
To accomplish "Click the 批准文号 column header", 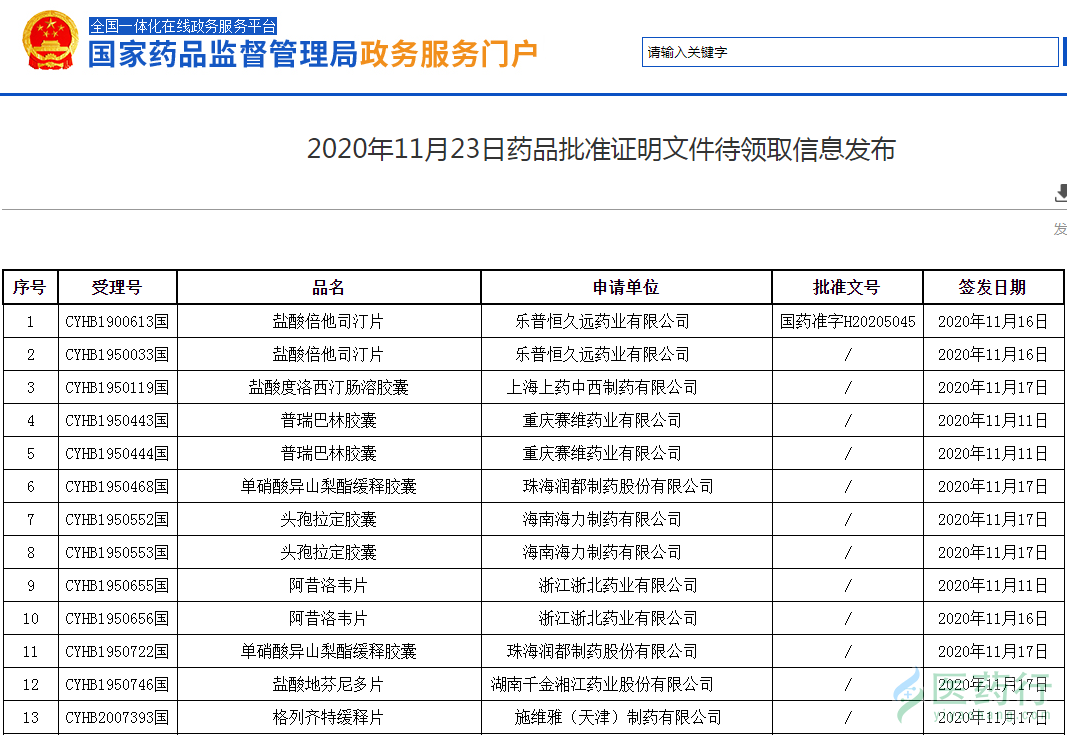I will pyautogui.click(x=847, y=287).
